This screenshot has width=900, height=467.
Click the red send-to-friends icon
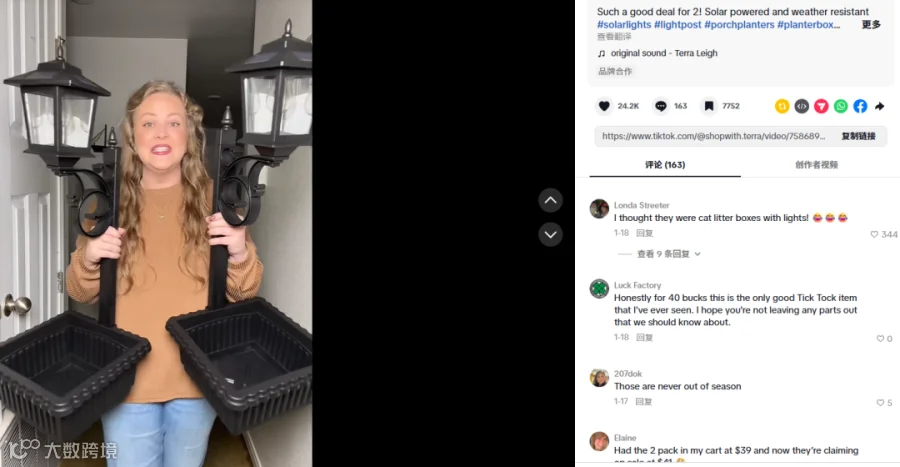[x=821, y=106]
